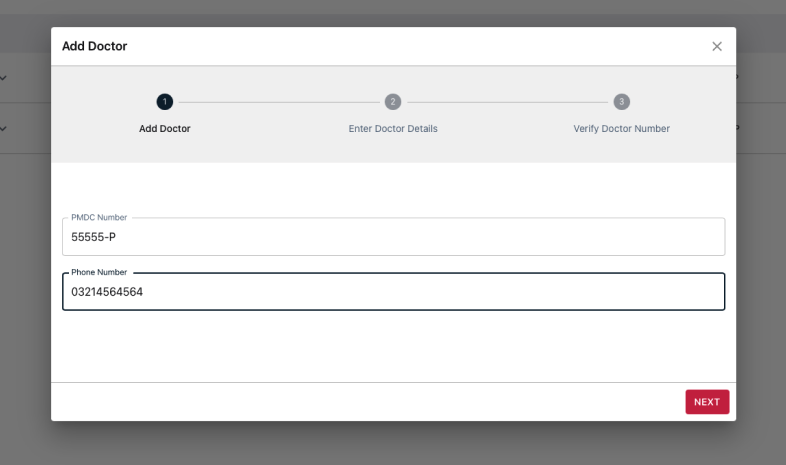Select the step 3 circle in stepper
786x465 pixels.
click(x=622, y=102)
